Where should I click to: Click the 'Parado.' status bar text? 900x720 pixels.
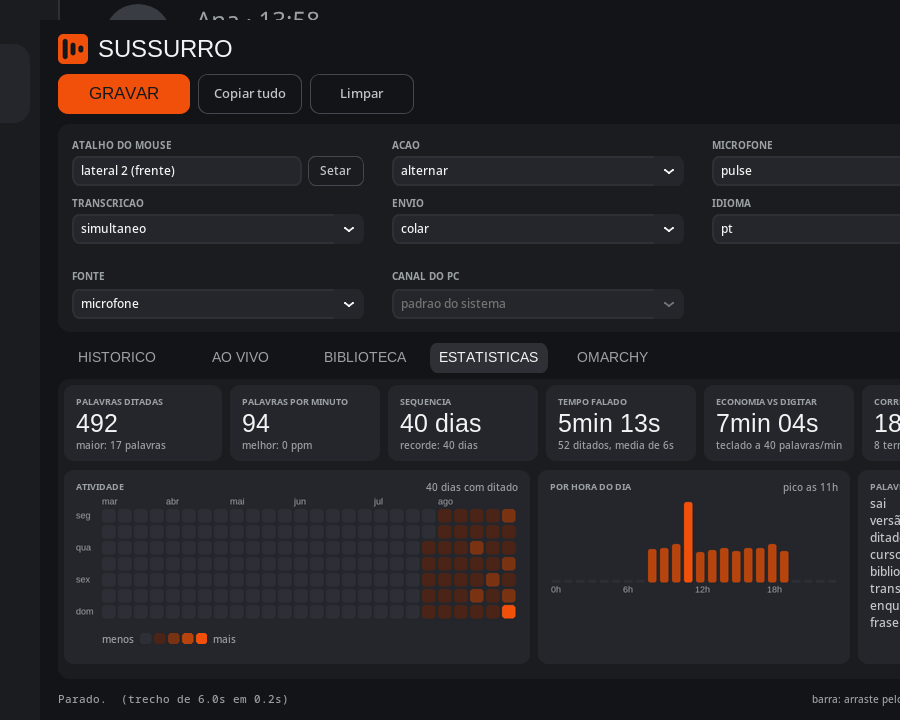pos(82,699)
